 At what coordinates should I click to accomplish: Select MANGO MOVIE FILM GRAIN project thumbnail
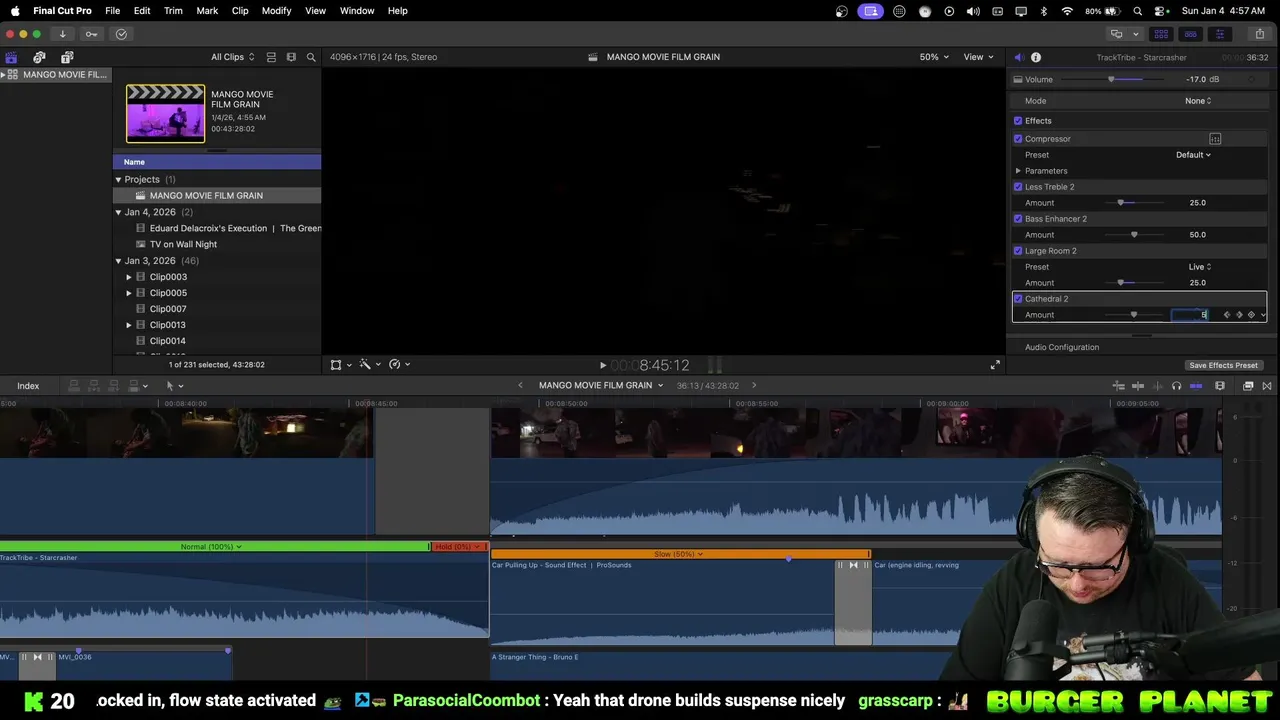point(165,113)
